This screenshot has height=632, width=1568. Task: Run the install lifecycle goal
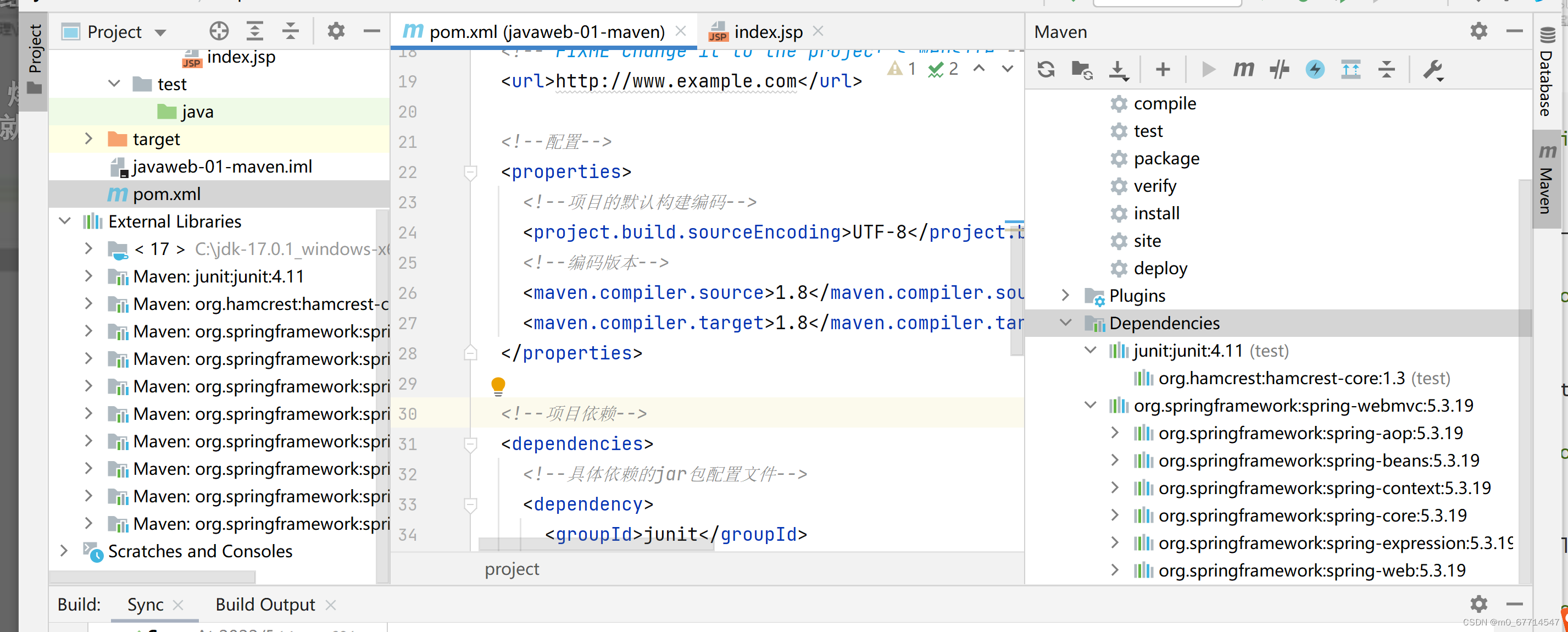click(1156, 213)
